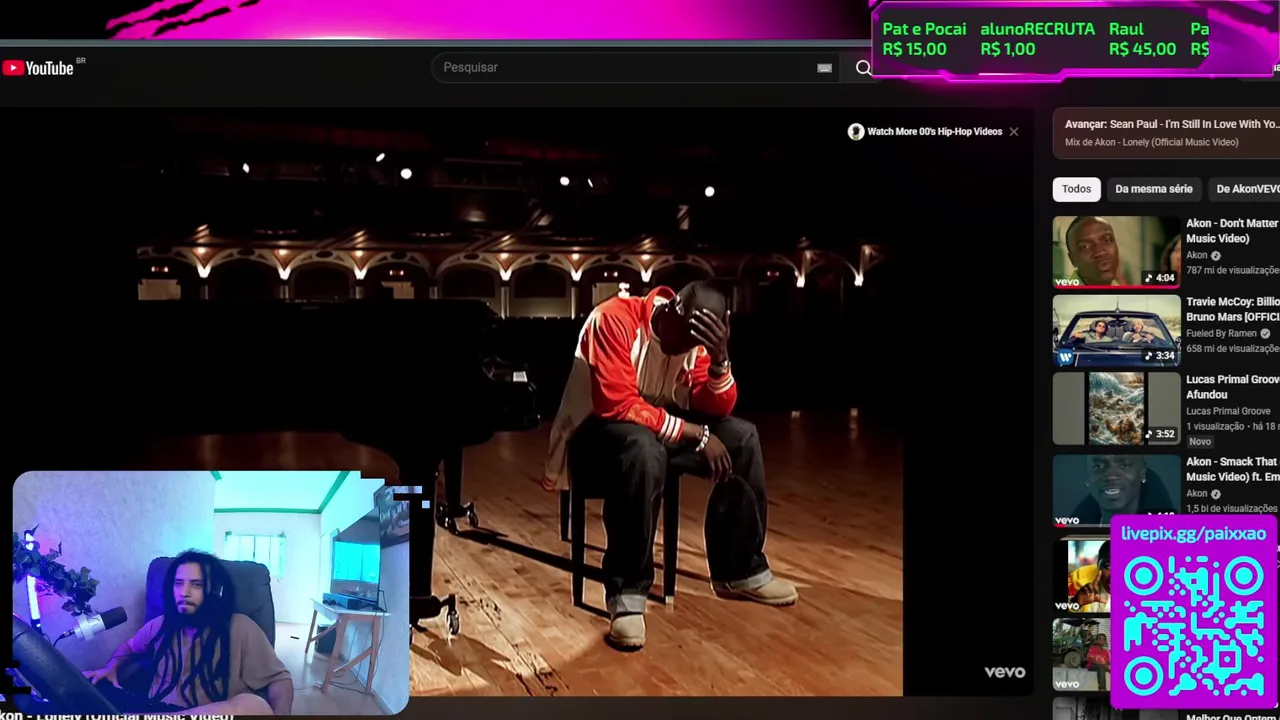Open Akon - Smack That video thumbnail
Image resolution: width=1280 pixels, height=720 pixels.
tap(1116, 490)
